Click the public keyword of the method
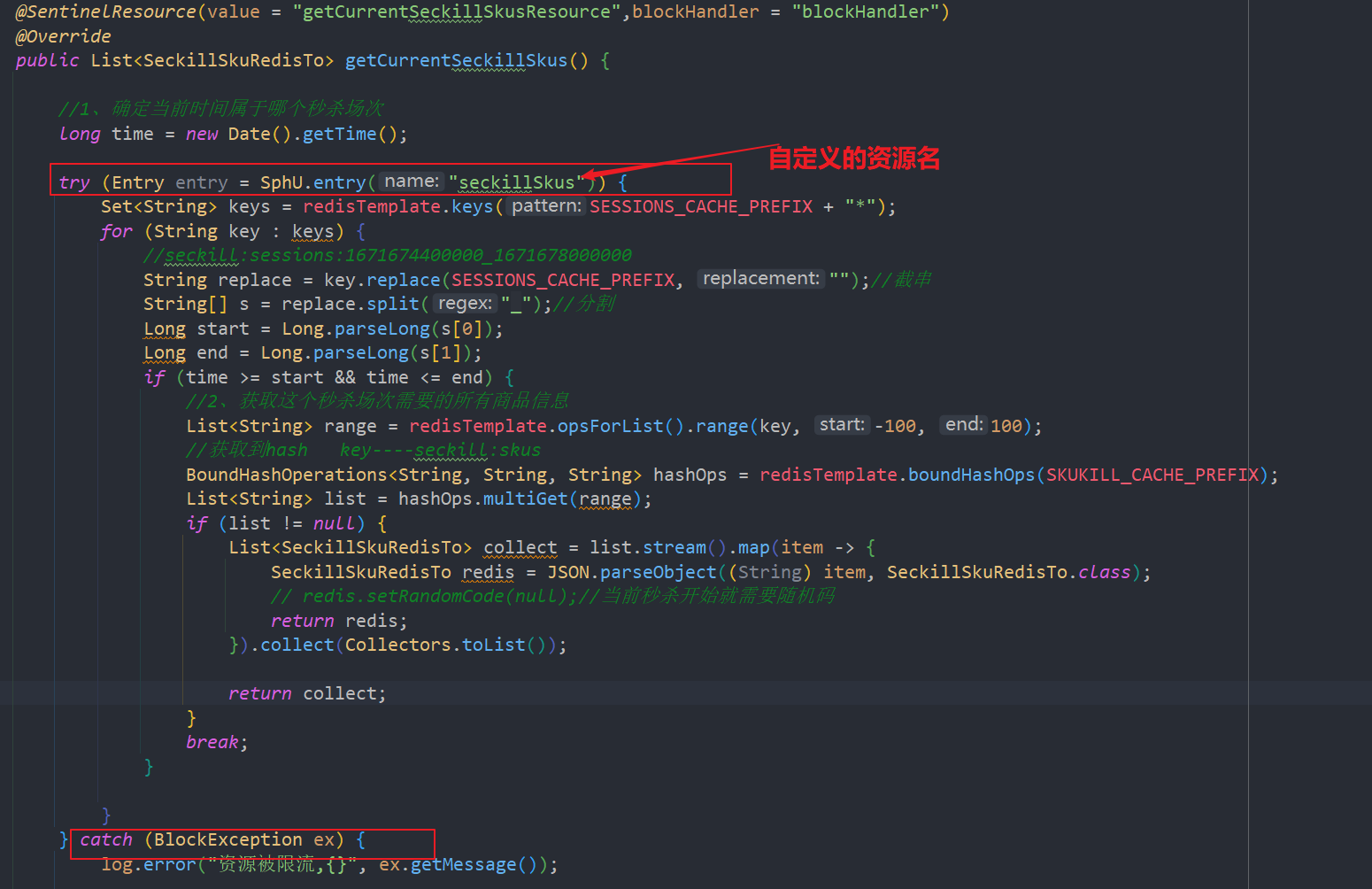The width and height of the screenshot is (1372, 889). pyautogui.click(x=47, y=60)
